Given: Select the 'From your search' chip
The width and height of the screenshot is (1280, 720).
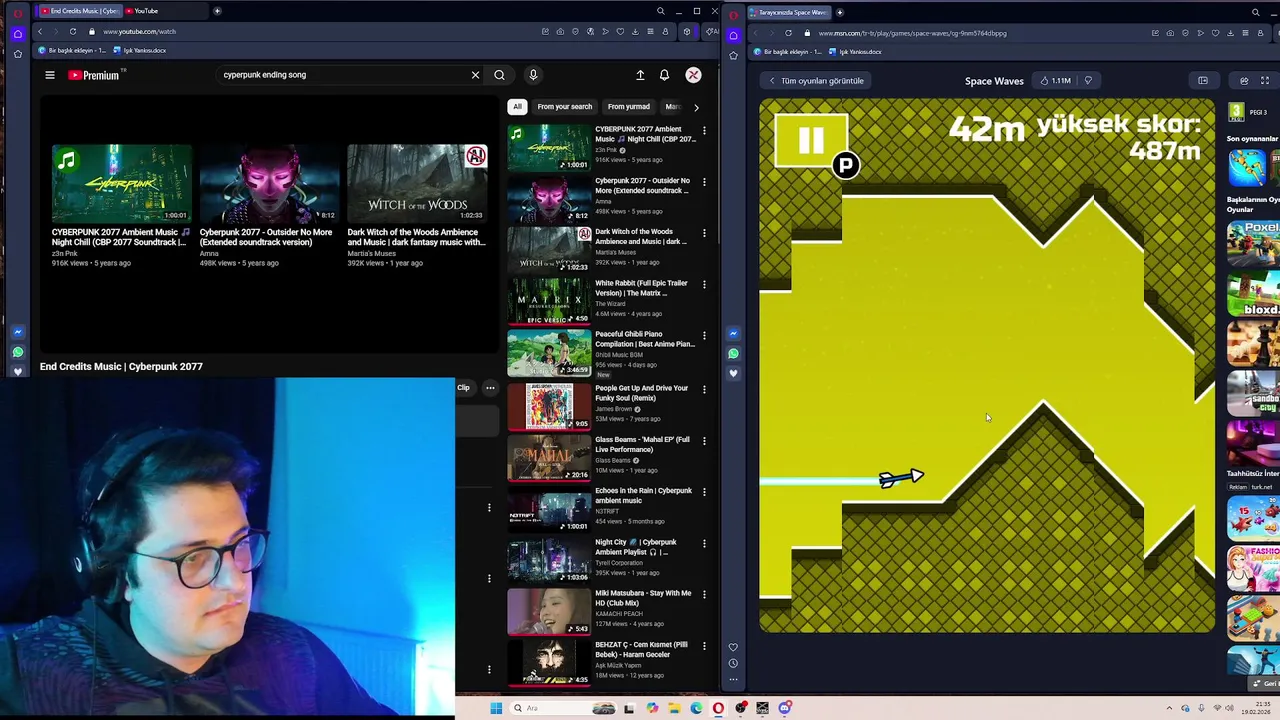Looking at the screenshot, I should (x=564, y=106).
